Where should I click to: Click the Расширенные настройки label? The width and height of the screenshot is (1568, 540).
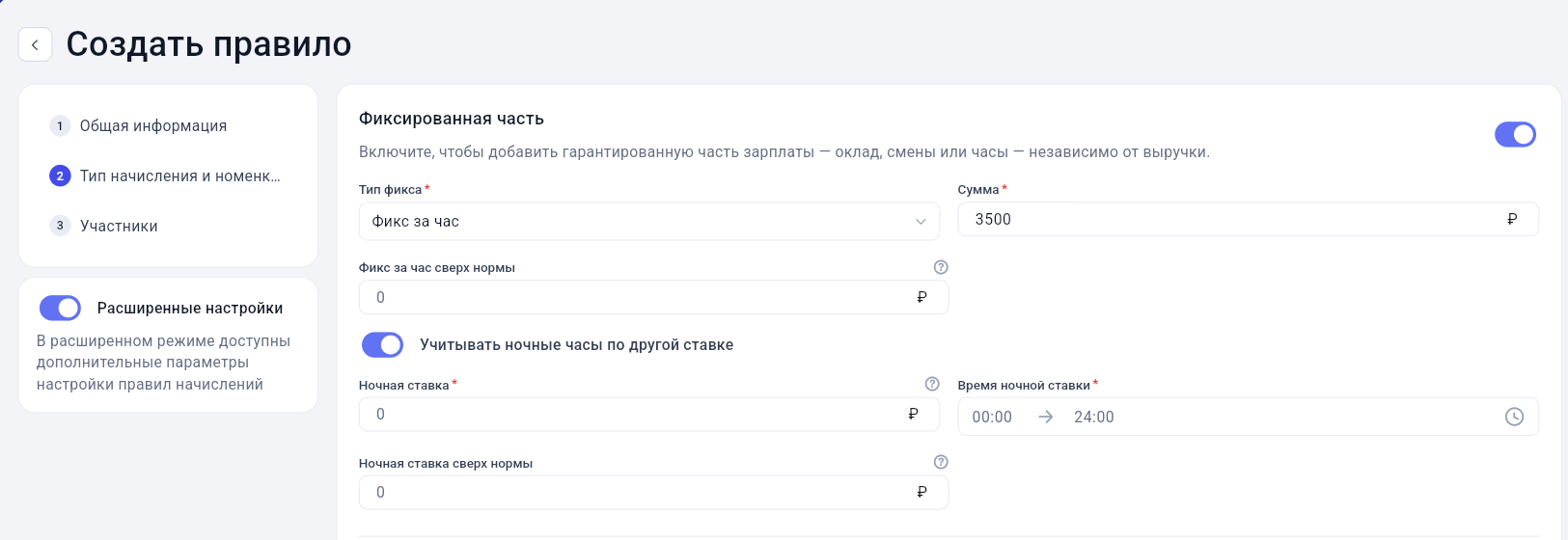(x=190, y=308)
